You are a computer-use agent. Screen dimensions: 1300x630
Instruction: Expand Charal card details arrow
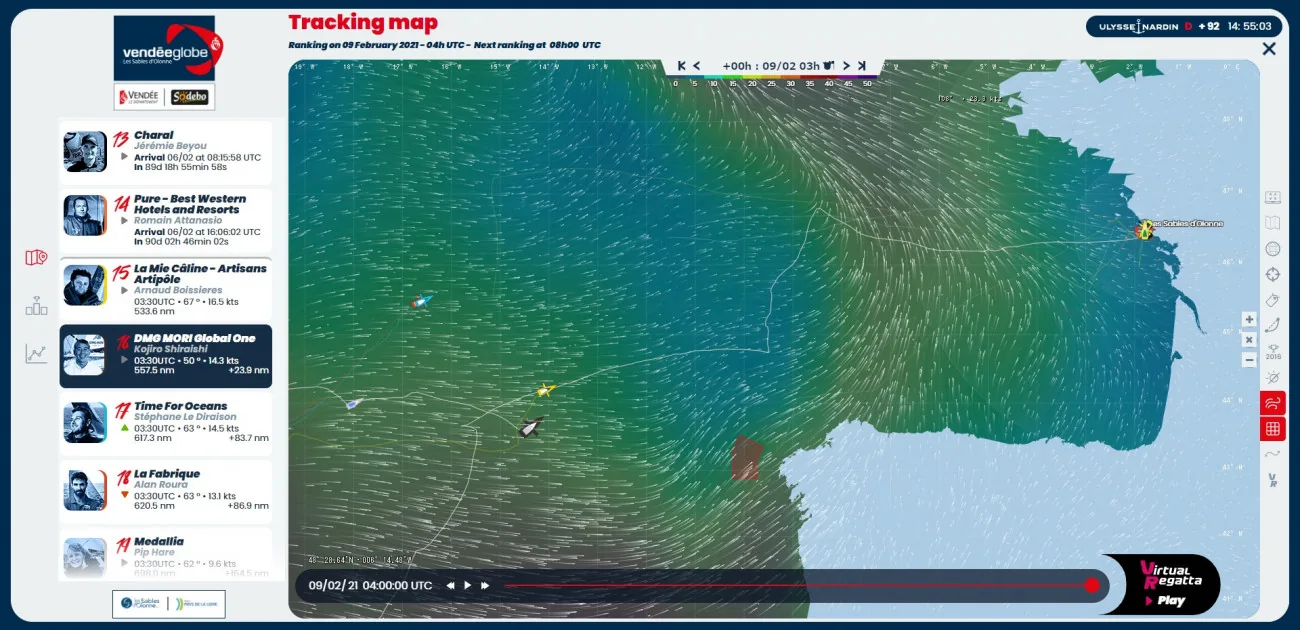pyautogui.click(x=125, y=156)
